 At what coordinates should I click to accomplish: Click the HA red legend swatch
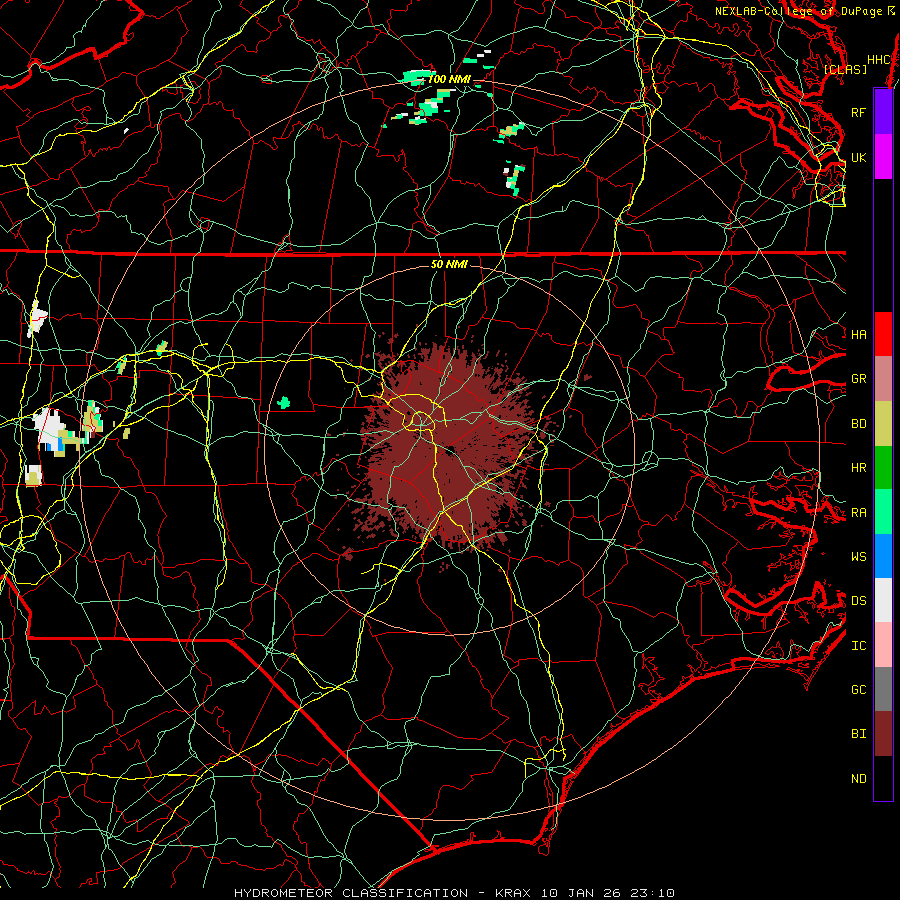883,334
